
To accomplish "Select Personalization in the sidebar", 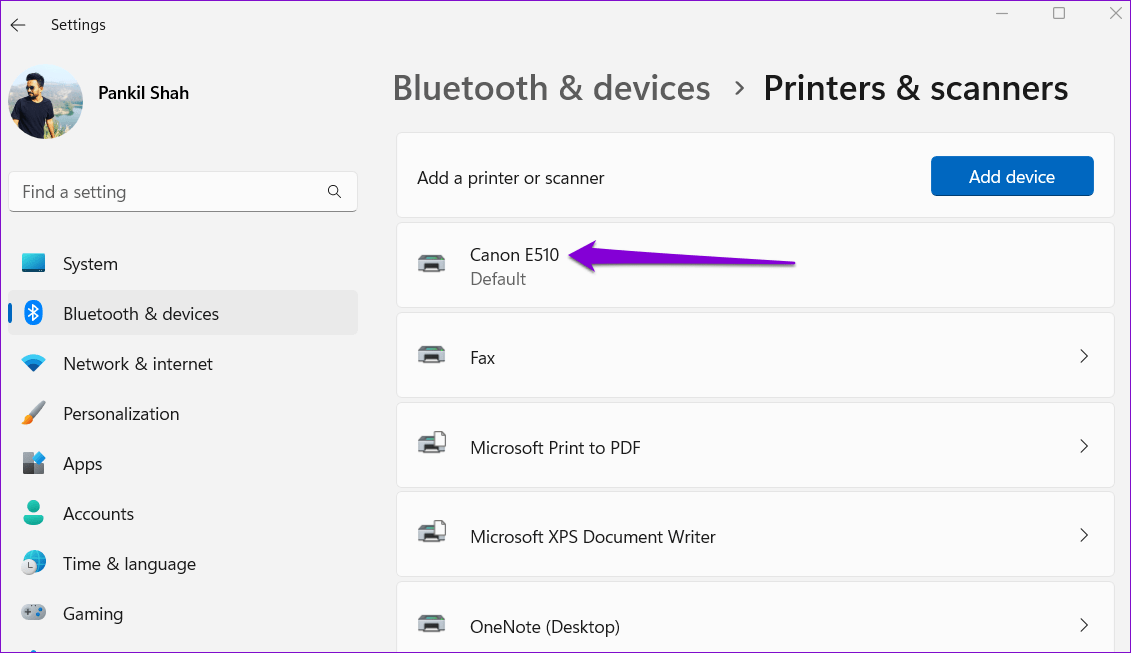I will (121, 413).
